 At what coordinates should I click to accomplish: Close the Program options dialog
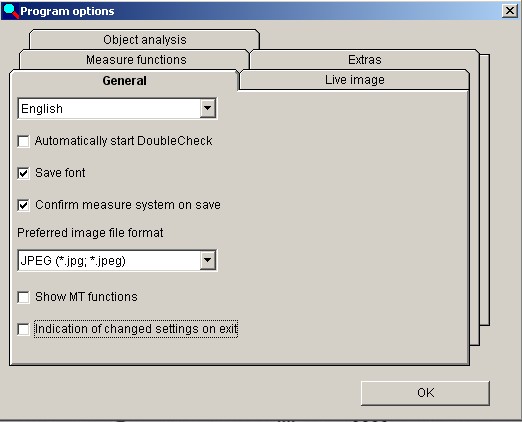pos(510,11)
